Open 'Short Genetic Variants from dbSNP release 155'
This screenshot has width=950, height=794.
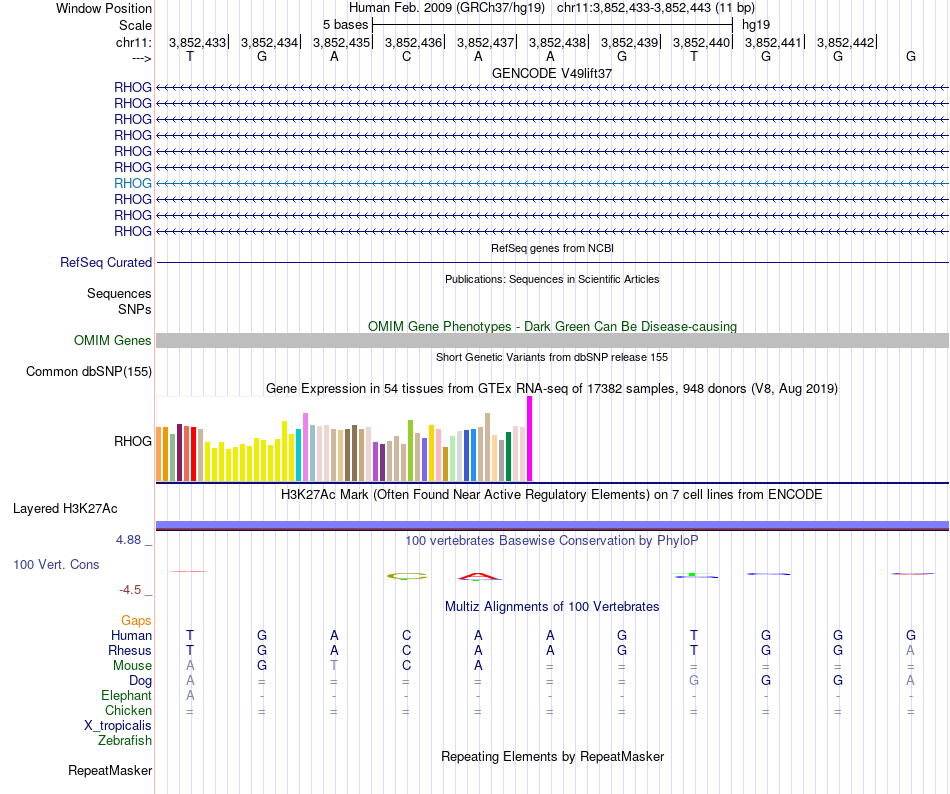point(552,357)
